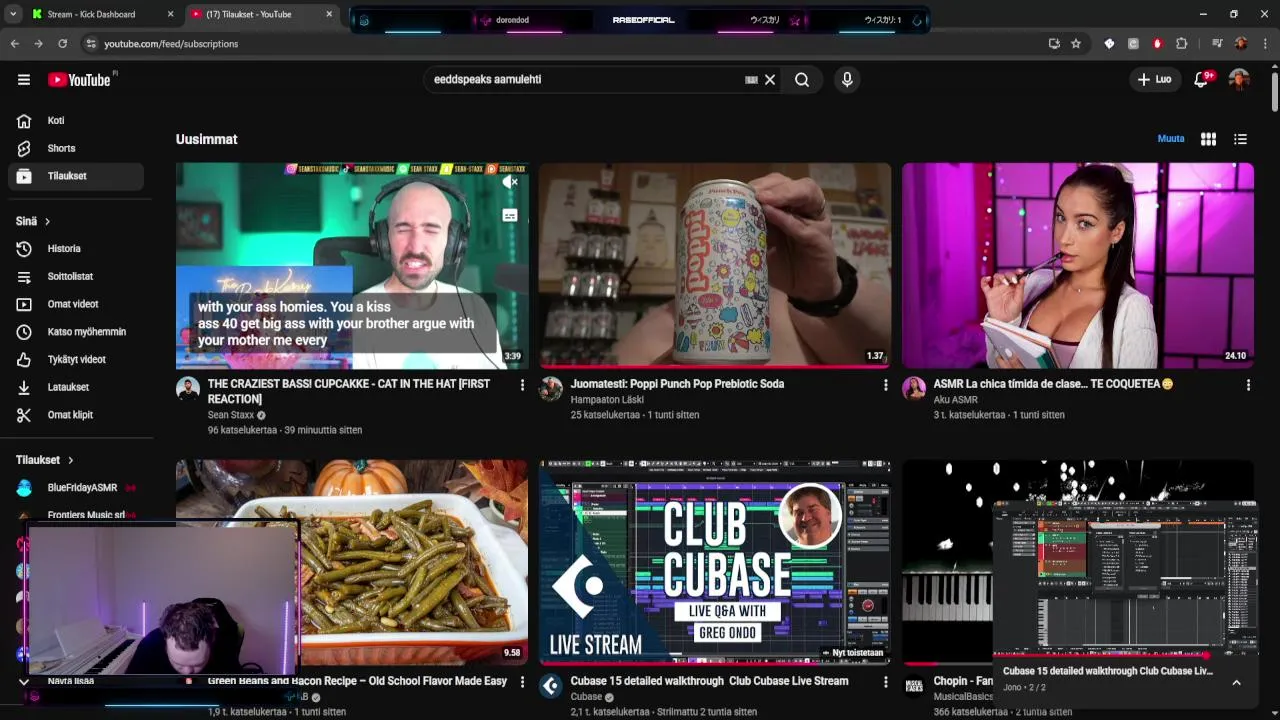The height and width of the screenshot is (720, 1280).
Task: Expand the Sinä section chevron
Action: 47,222
